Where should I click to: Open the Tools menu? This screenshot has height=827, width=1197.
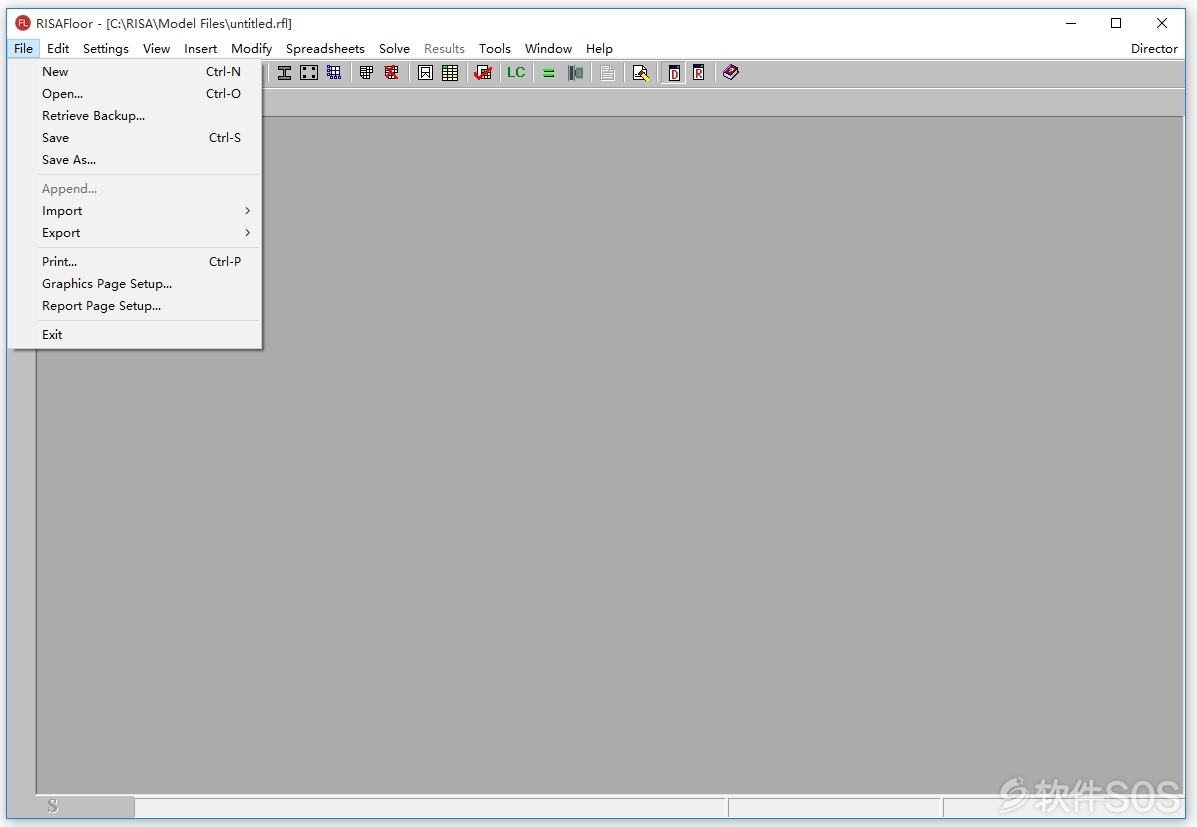click(x=495, y=49)
